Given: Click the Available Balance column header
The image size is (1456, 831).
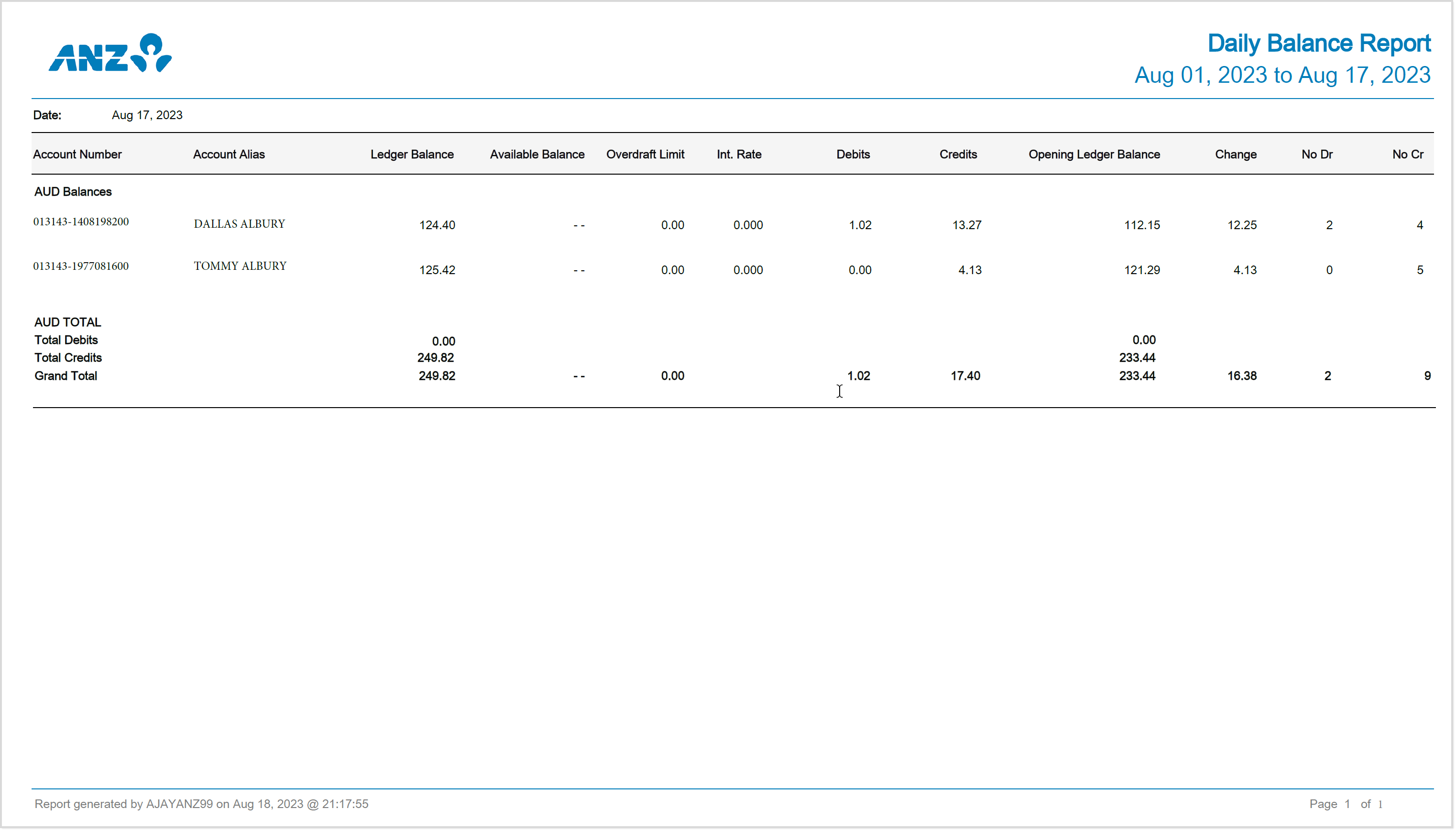Looking at the screenshot, I should pyautogui.click(x=536, y=154).
